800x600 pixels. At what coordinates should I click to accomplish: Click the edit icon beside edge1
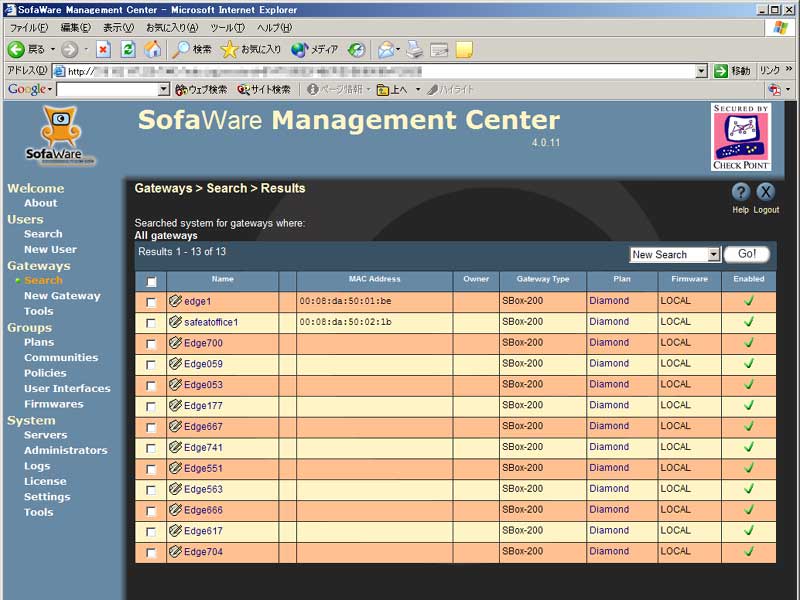(175, 301)
